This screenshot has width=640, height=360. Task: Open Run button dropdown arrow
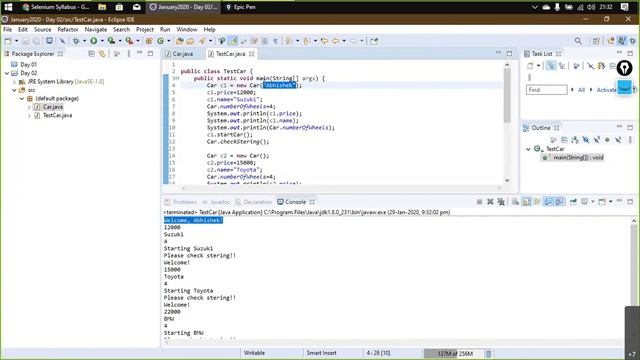click(x=102, y=41)
